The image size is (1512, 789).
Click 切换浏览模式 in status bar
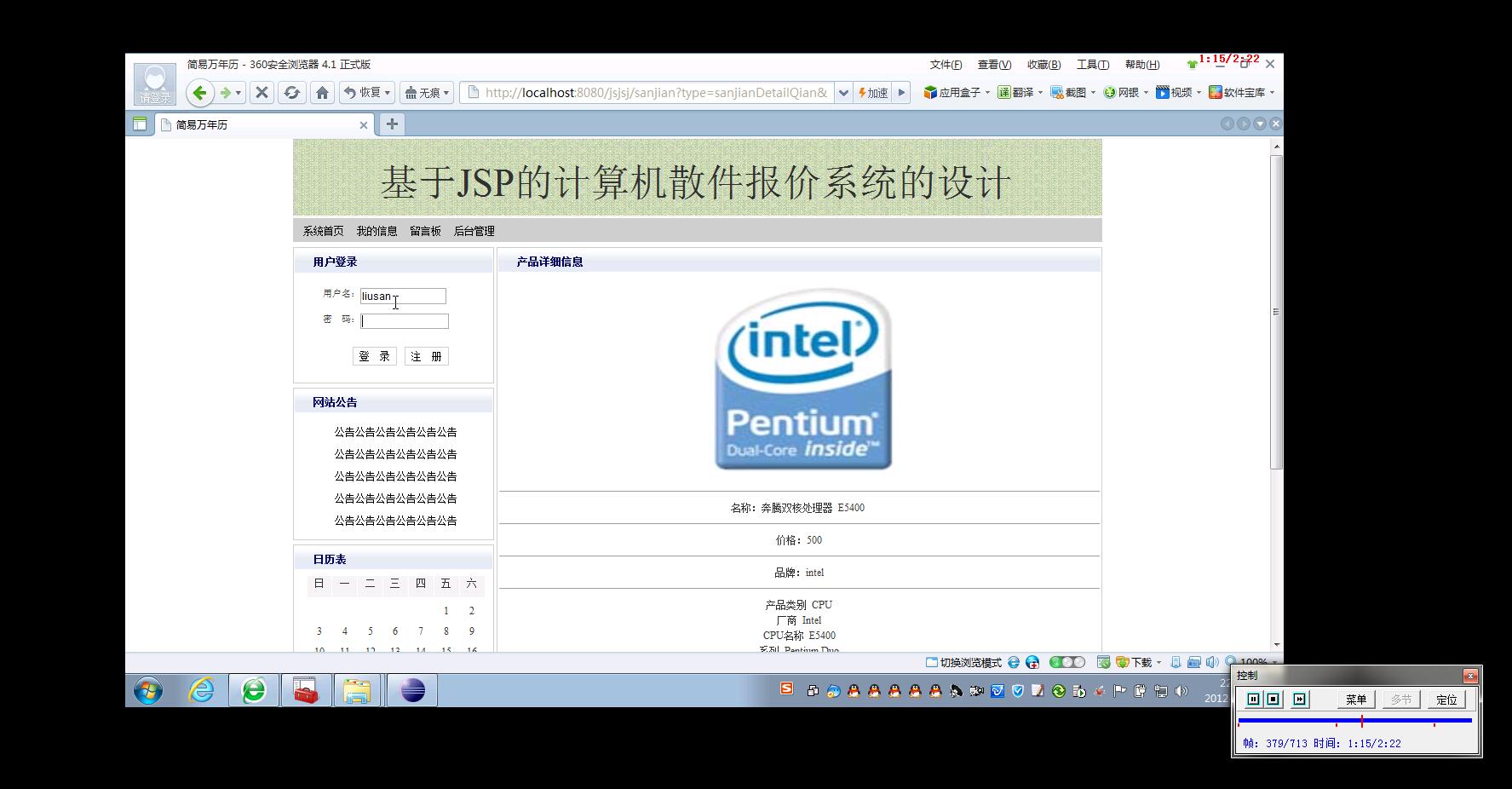pos(963,662)
